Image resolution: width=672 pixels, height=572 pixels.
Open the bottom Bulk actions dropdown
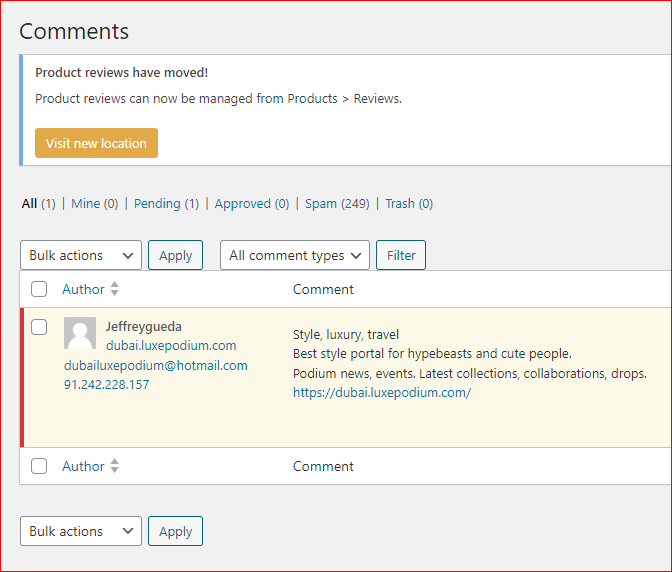[81, 531]
